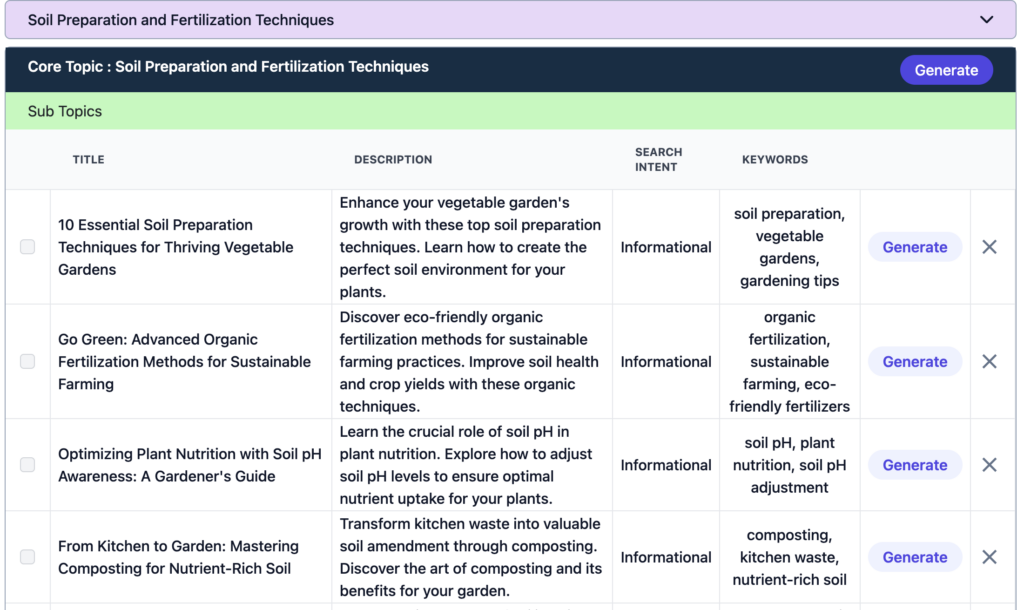Image resolution: width=1024 pixels, height=610 pixels.
Task: Delete the Go Green organic fertilization row
Action: [989, 362]
